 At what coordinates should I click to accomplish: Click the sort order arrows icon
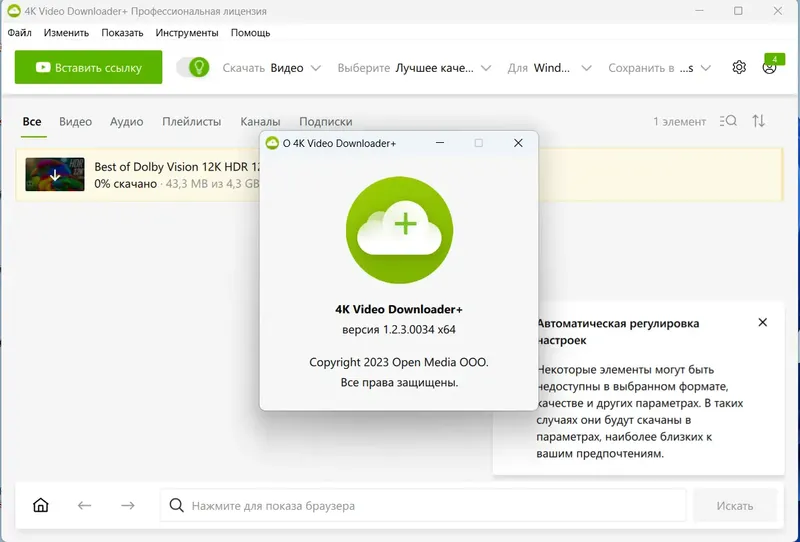[759, 121]
